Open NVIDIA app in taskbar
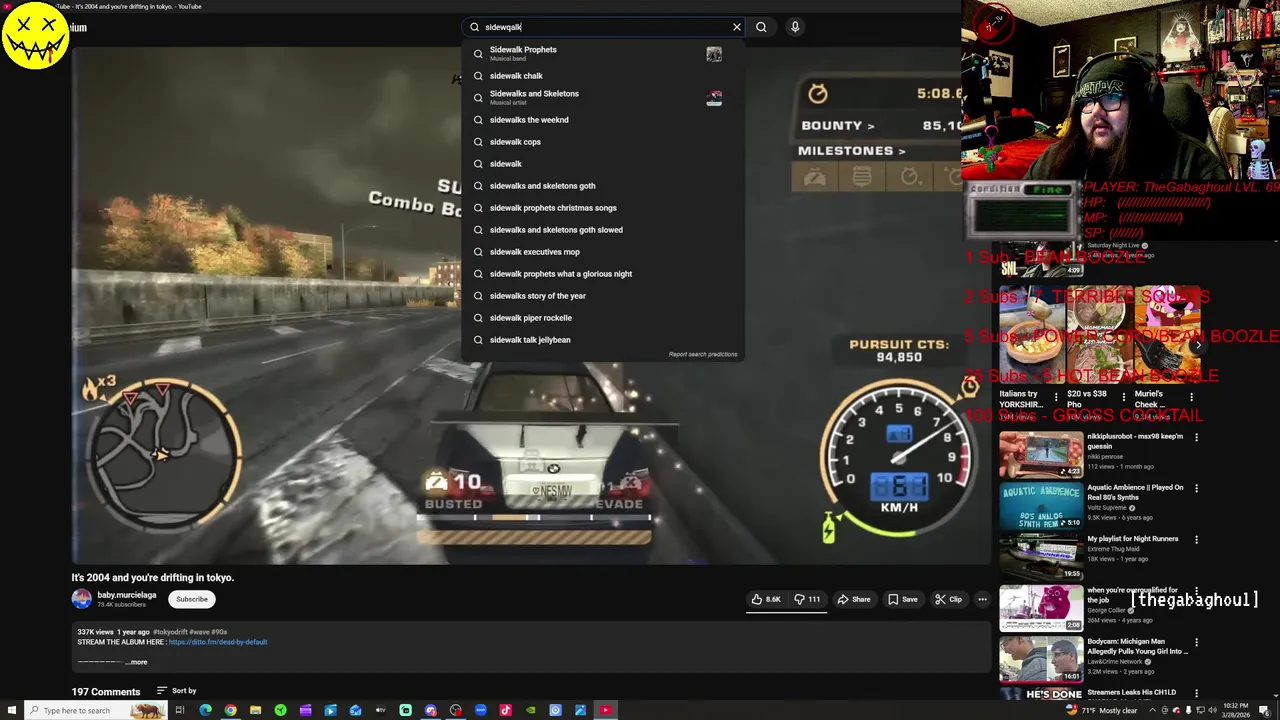The height and width of the screenshot is (720, 1280). point(530,710)
